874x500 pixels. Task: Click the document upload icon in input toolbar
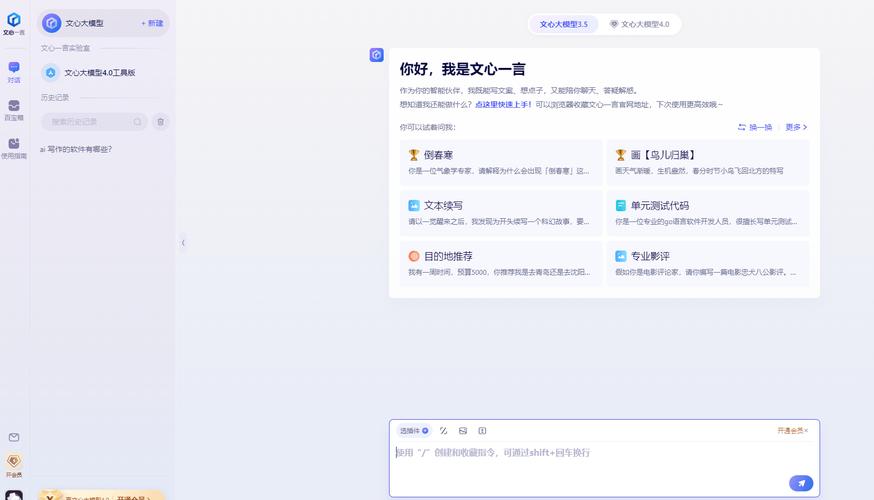click(x=482, y=430)
